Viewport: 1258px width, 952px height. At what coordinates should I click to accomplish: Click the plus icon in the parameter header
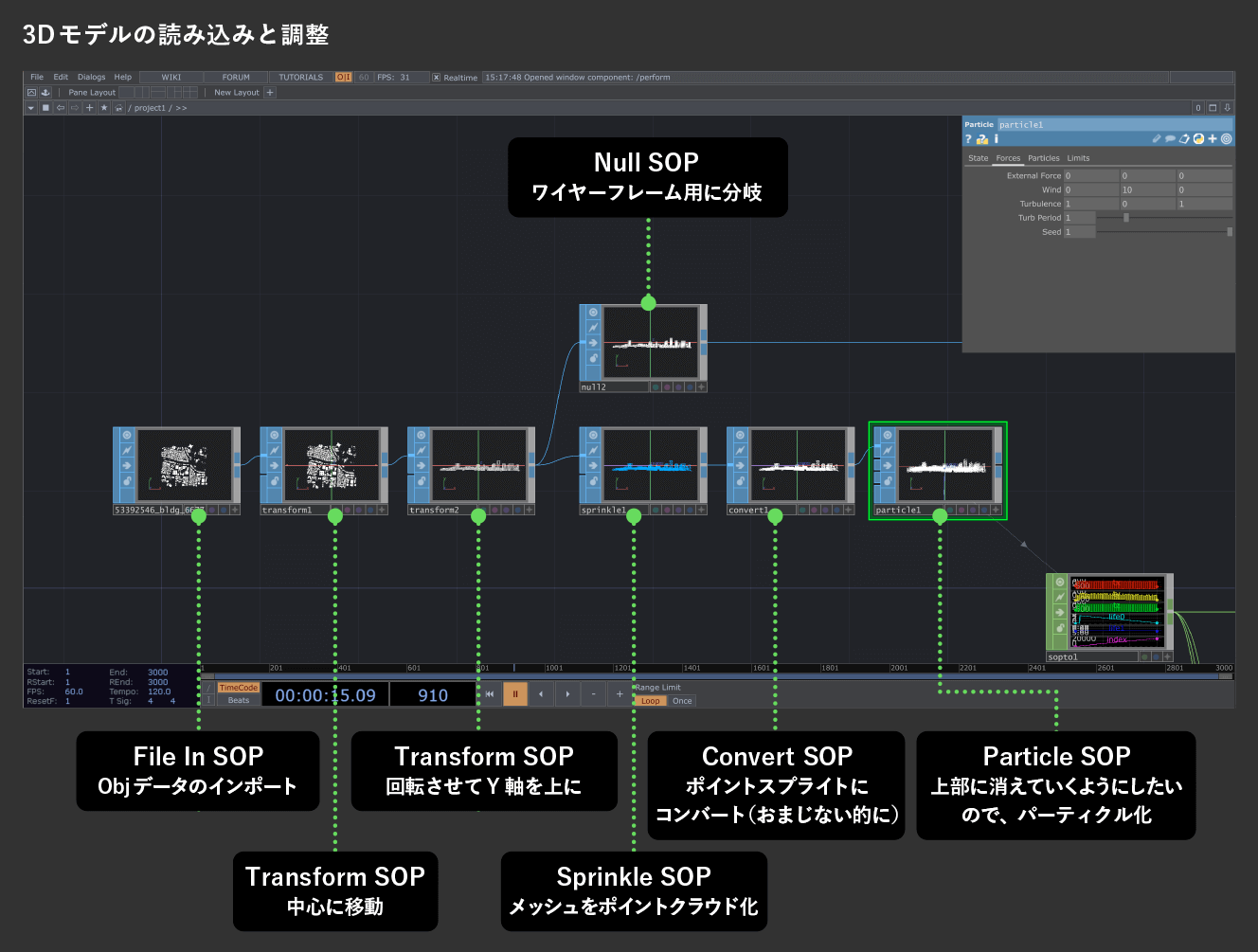click(x=1213, y=139)
